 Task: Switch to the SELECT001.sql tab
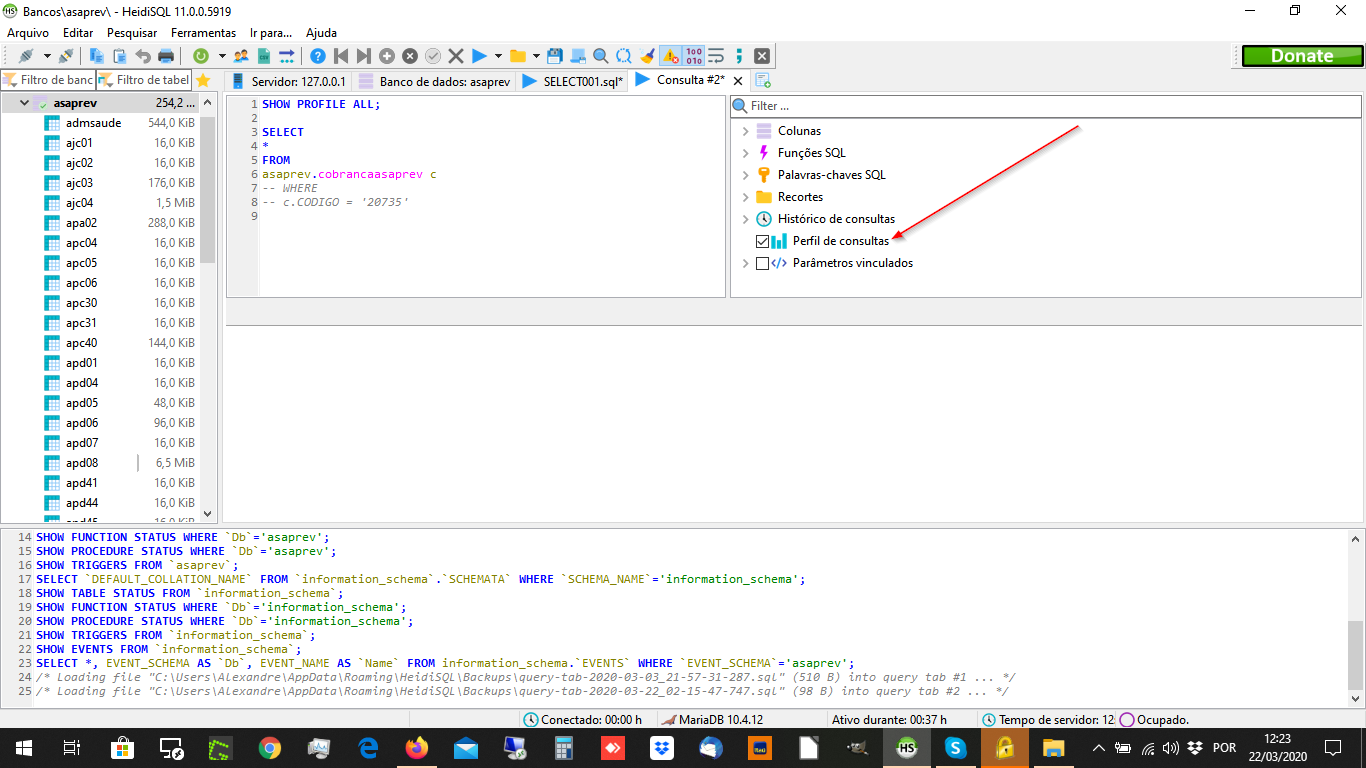click(574, 81)
